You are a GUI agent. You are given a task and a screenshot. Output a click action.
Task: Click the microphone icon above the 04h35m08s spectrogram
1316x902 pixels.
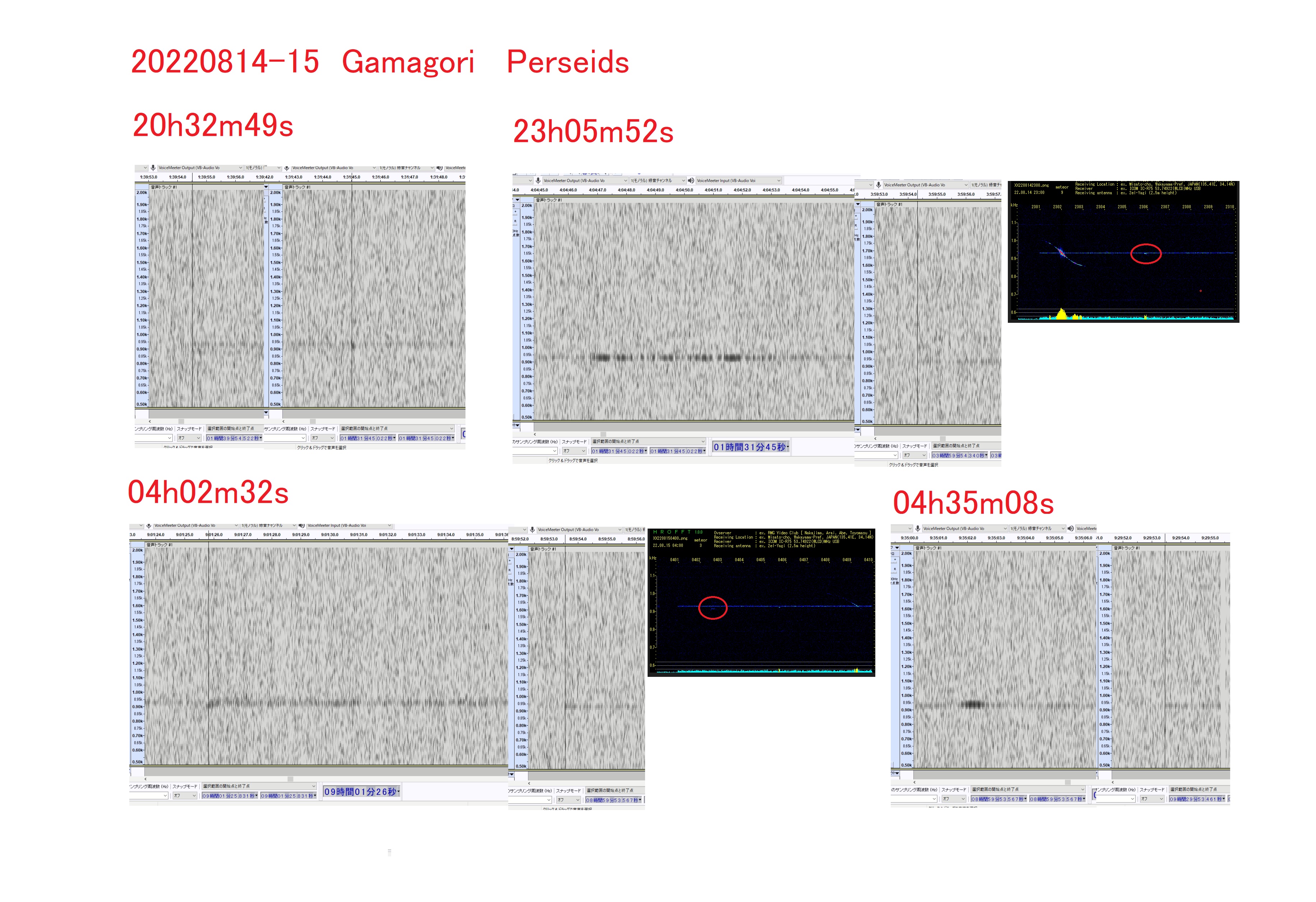pos(917,528)
